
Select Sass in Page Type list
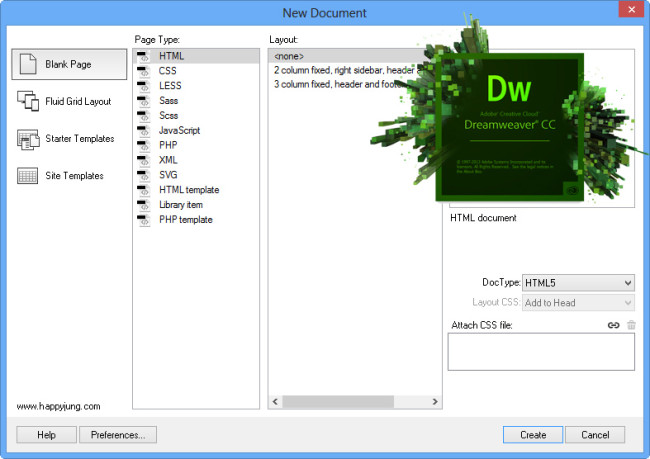click(x=196, y=101)
